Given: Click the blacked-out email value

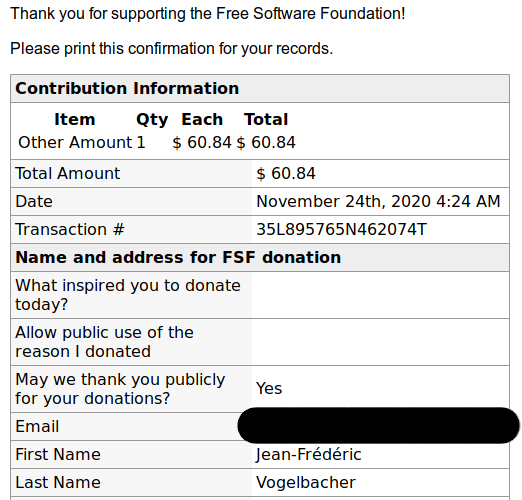Looking at the screenshot, I should coord(378,425).
